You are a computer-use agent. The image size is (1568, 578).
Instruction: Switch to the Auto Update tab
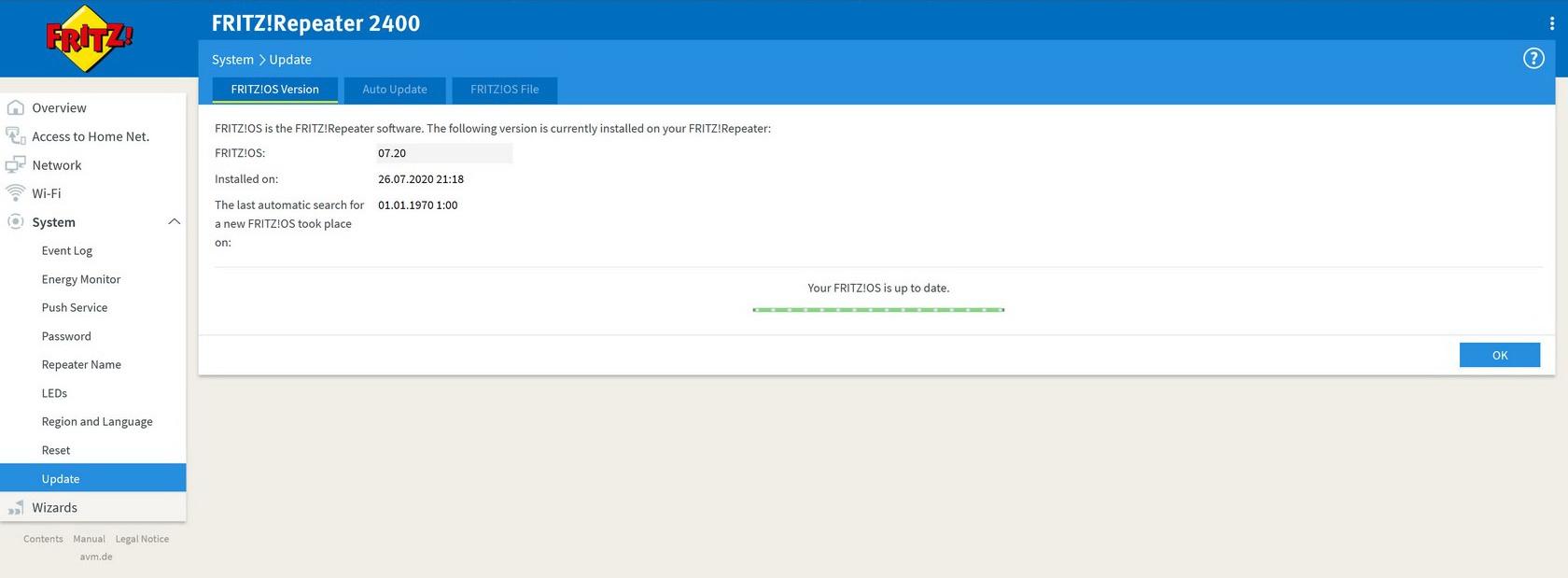pos(395,90)
